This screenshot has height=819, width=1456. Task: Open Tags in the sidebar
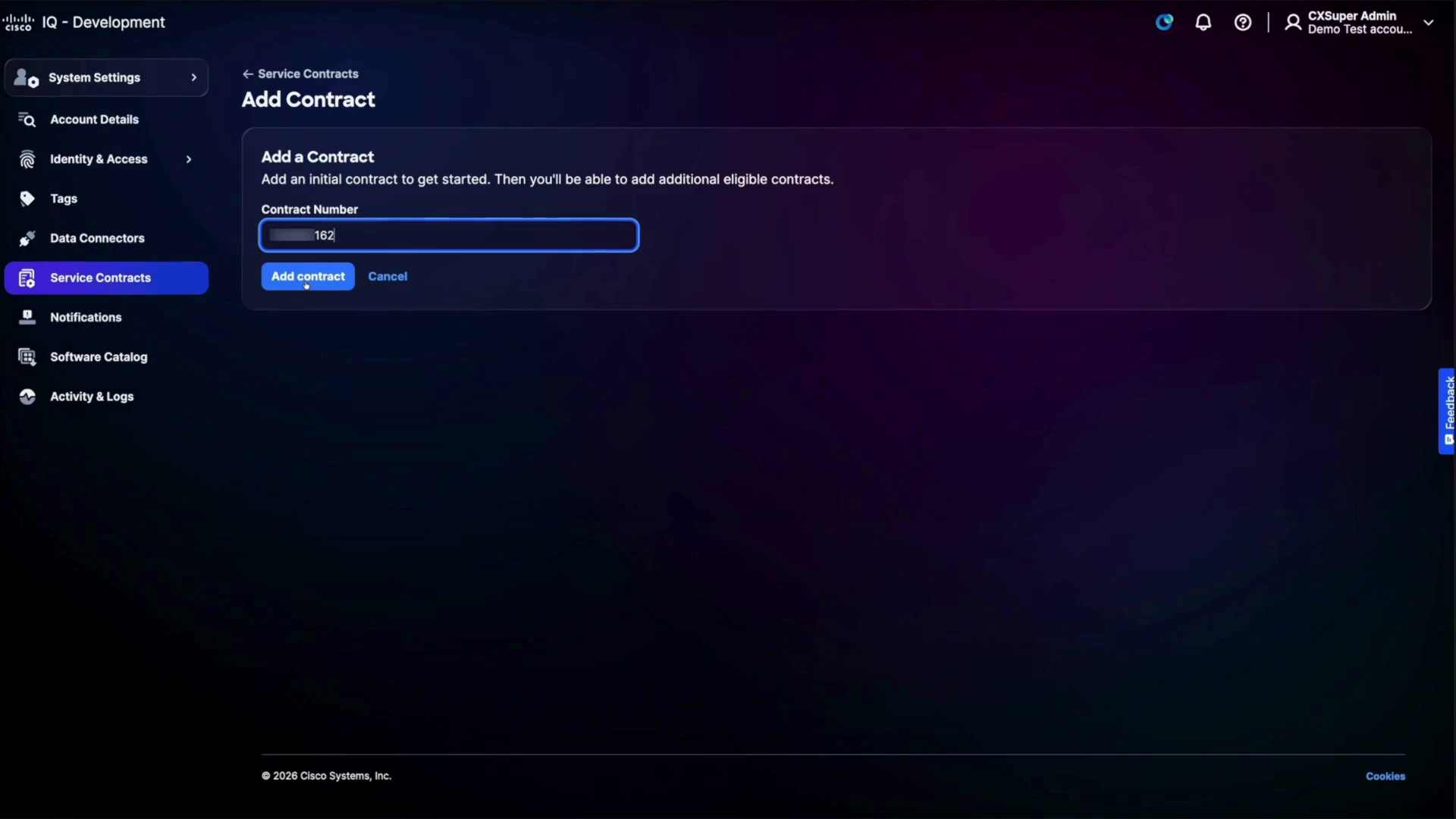point(64,199)
